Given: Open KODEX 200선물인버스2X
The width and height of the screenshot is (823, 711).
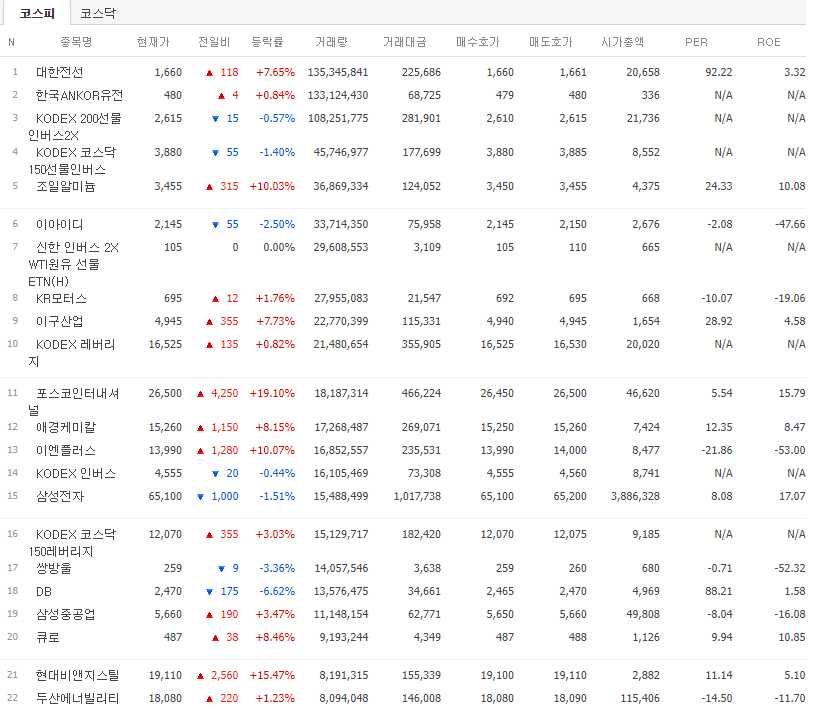Looking at the screenshot, I should point(75,127).
